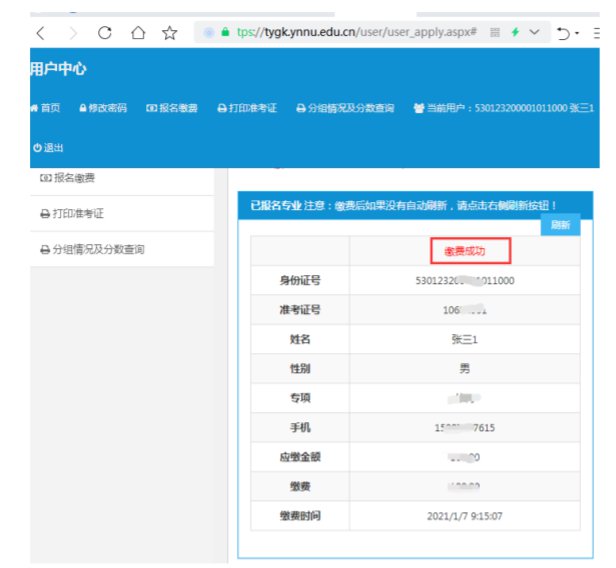Click the lightning speed mode icon
The image size is (616, 568).
[515, 32]
